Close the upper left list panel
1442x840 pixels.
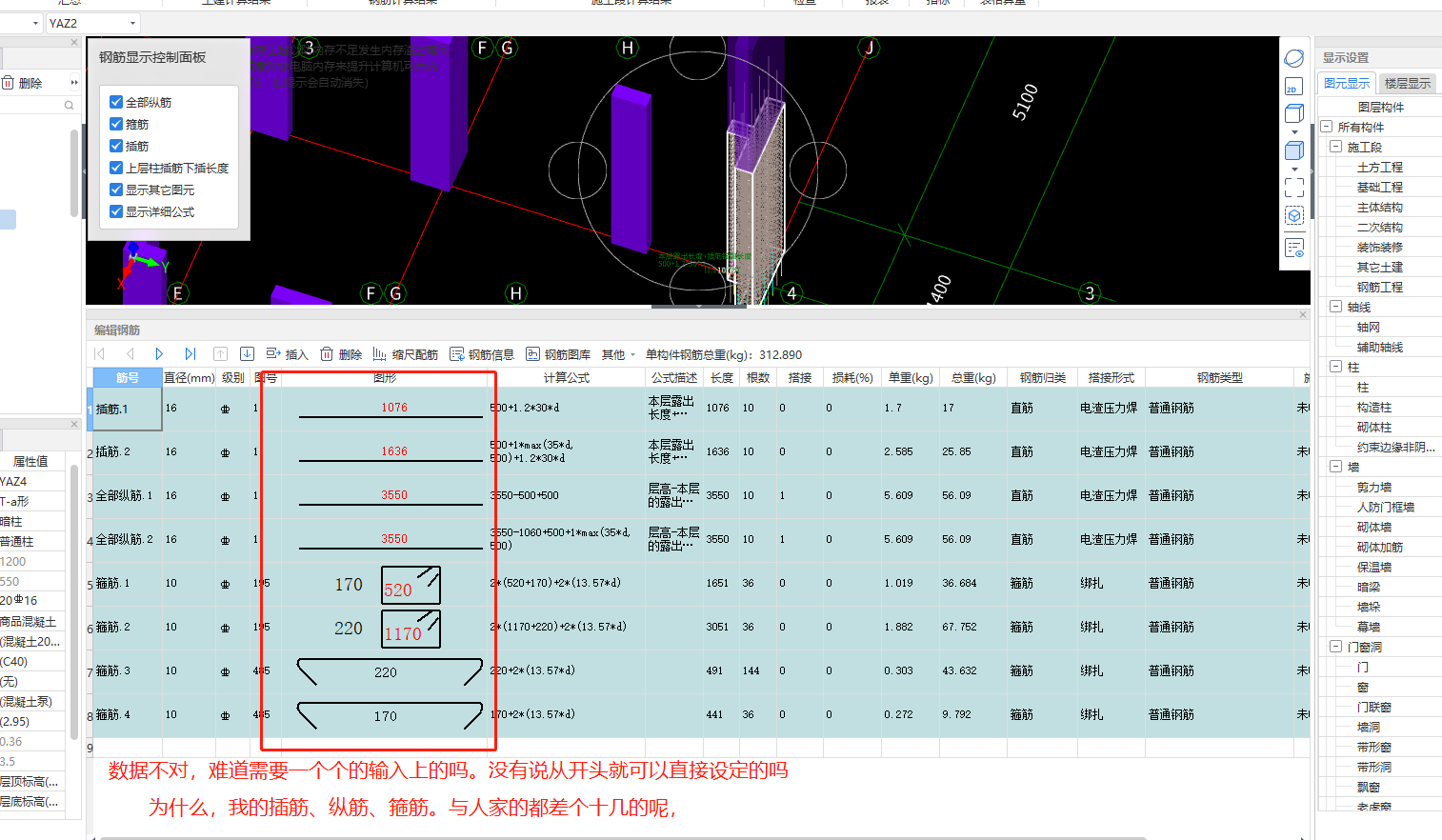(74, 42)
